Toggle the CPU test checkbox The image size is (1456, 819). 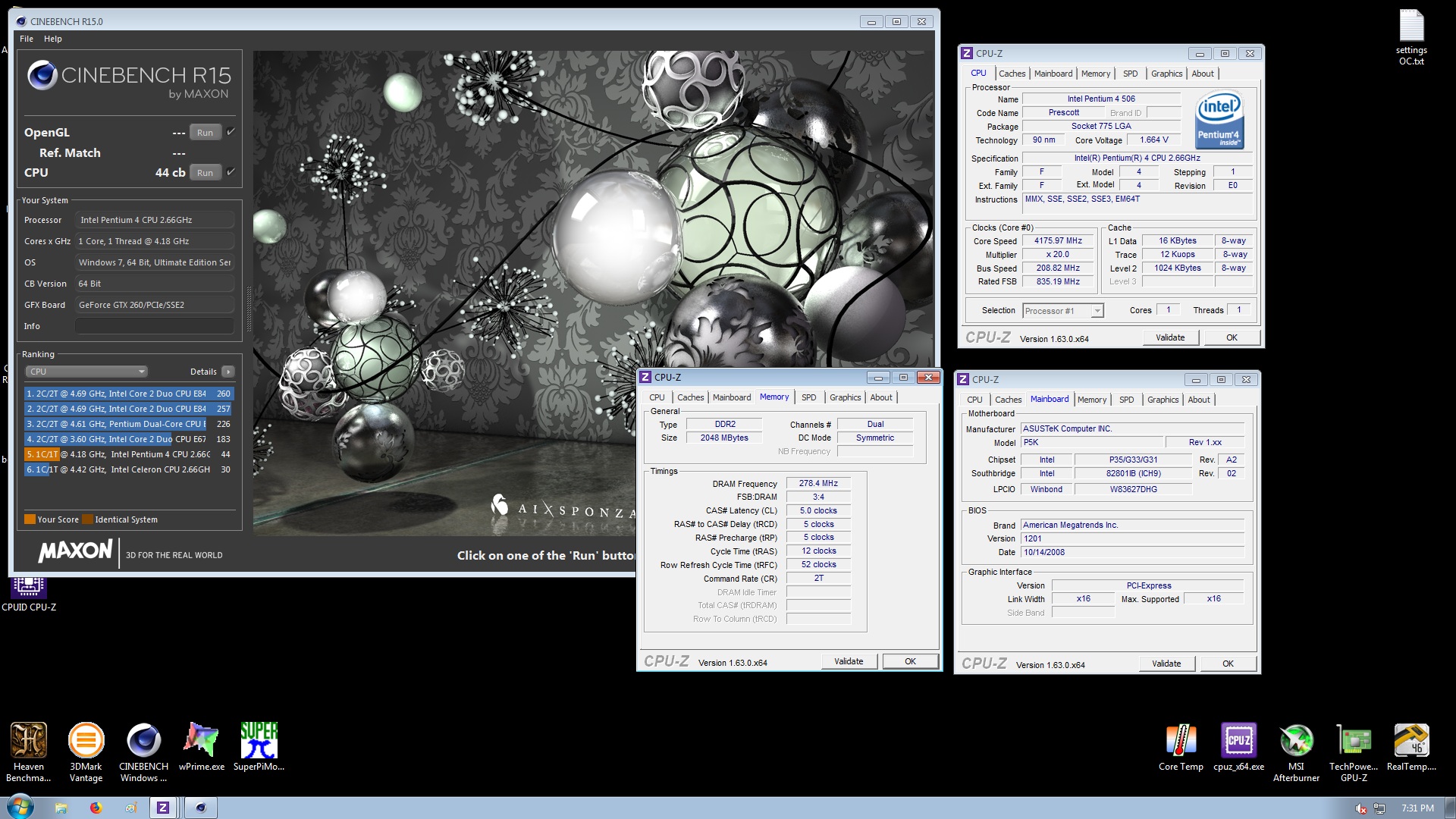[x=231, y=171]
